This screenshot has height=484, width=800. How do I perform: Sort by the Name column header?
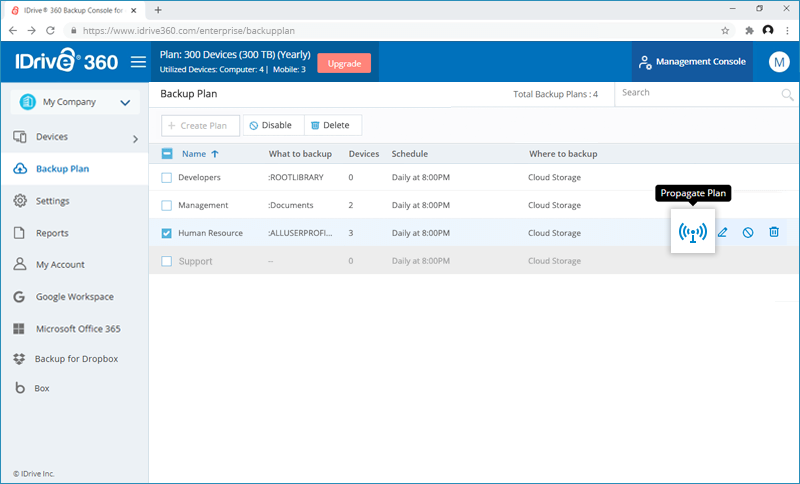pos(193,154)
